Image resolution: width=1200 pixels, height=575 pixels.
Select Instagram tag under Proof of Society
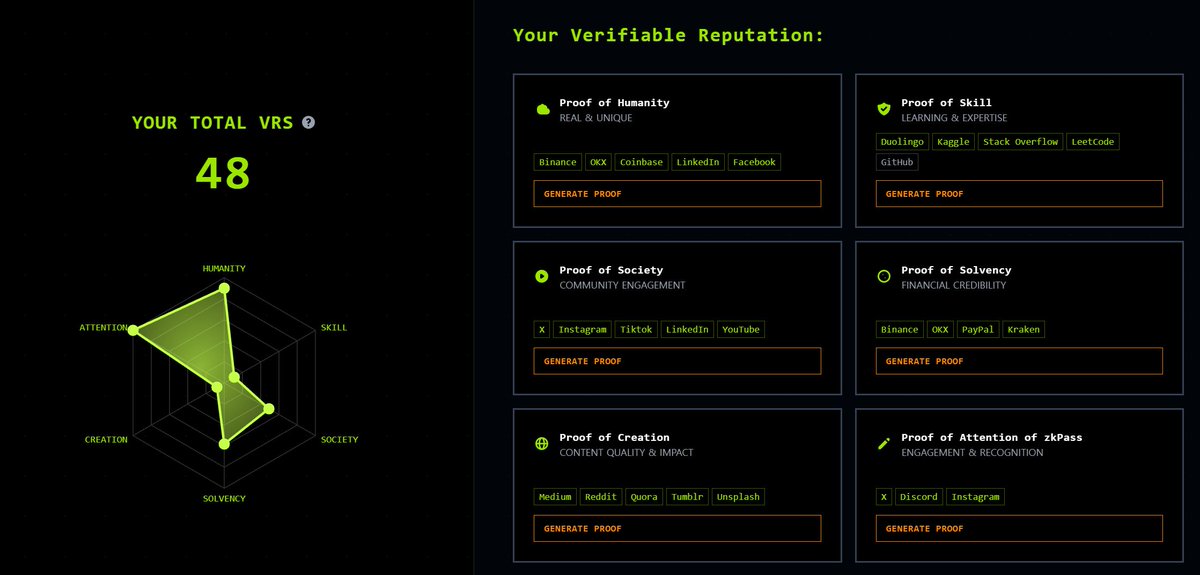pyautogui.click(x=582, y=329)
